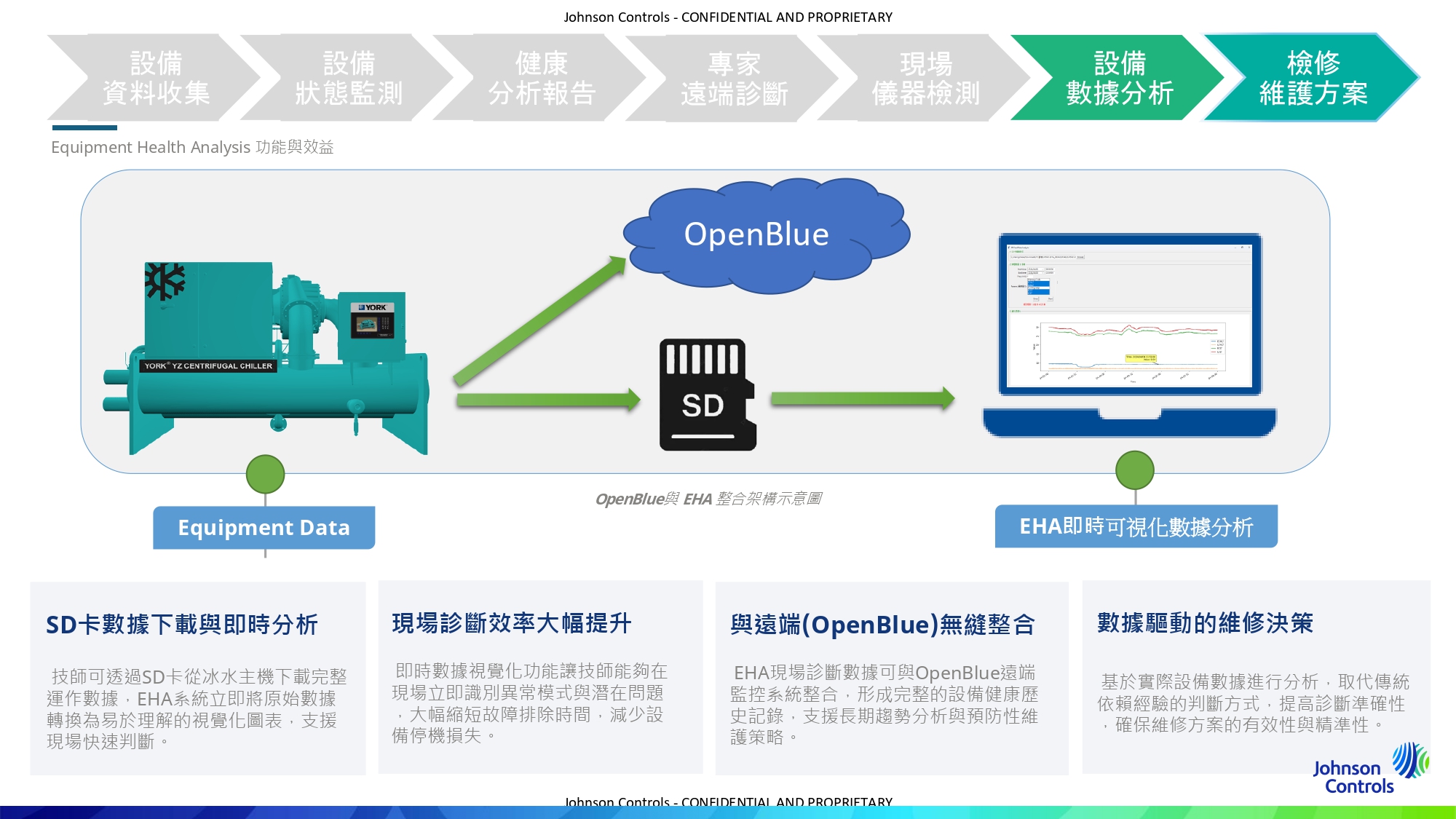1456x819 pixels.
Task: Click green dot above EHA即時可視化數據分析 label
Action: coord(1134,470)
